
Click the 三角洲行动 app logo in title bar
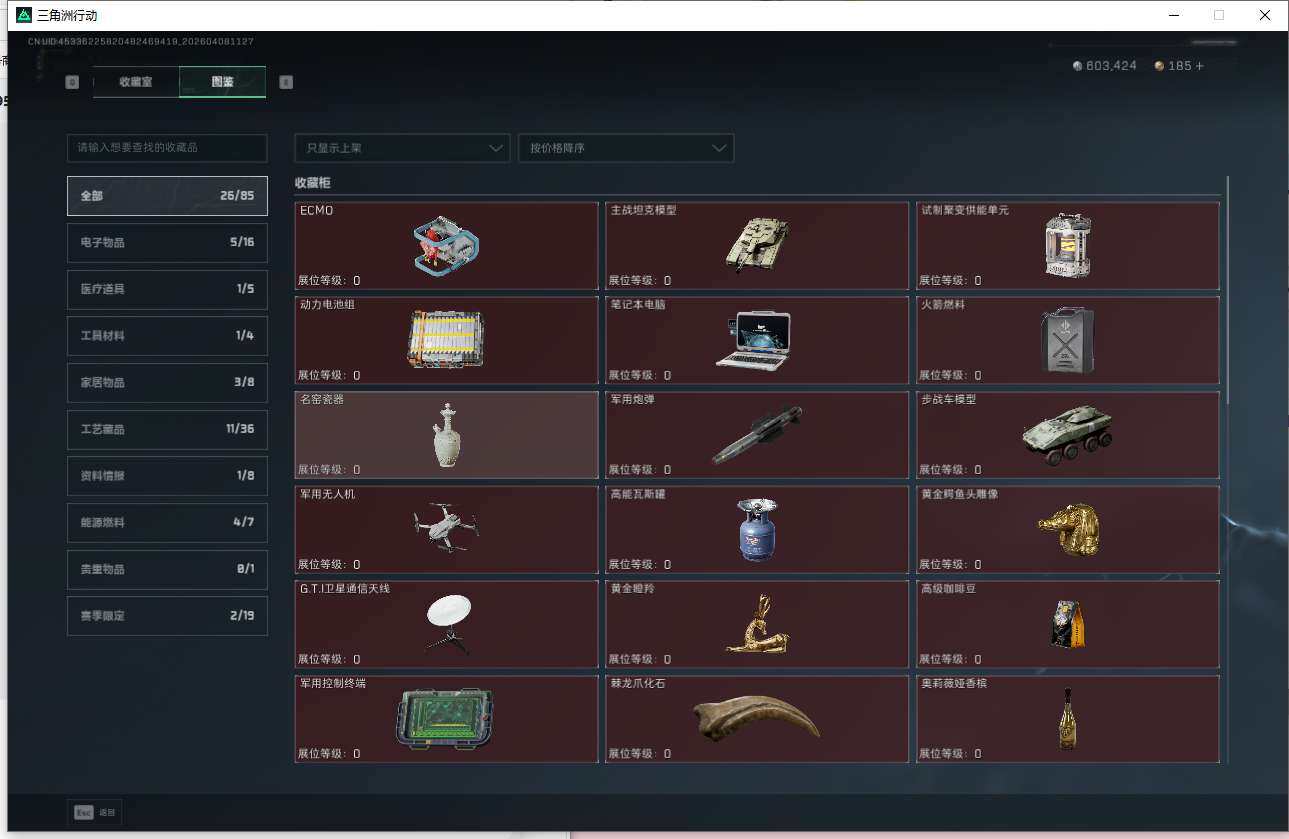click(24, 15)
